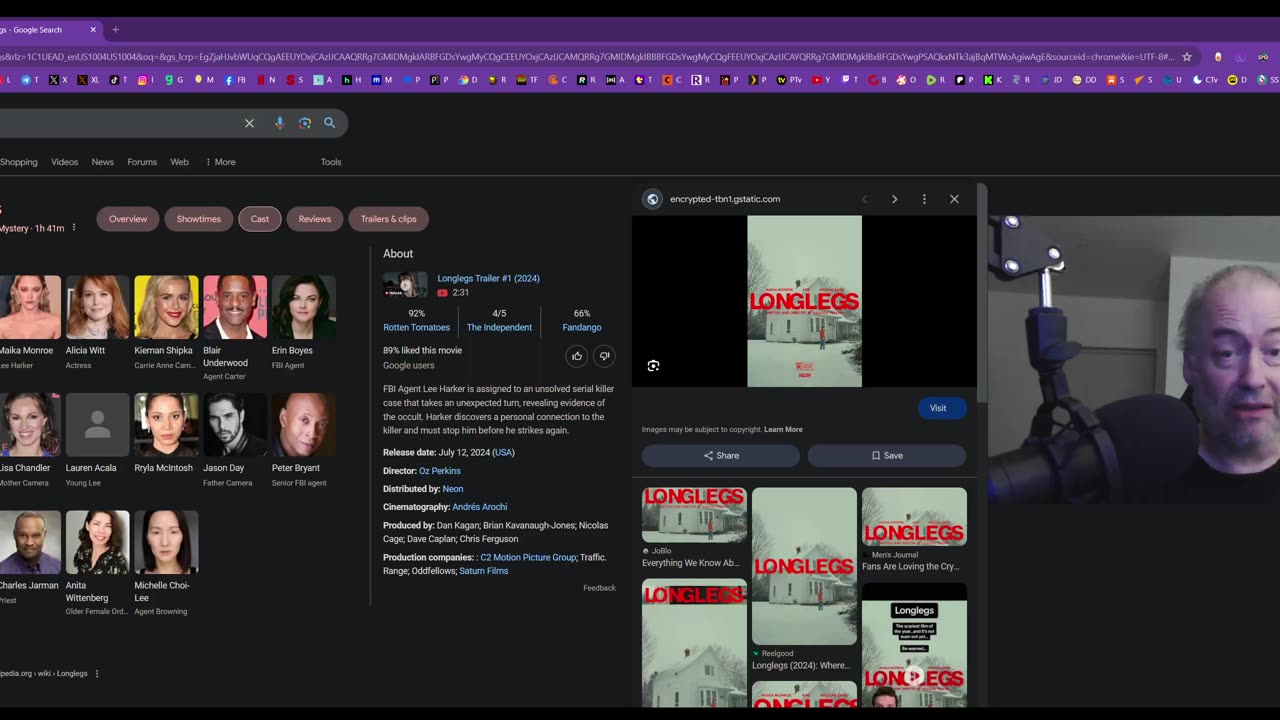Start voice search with the microphone icon
Screen dimensions: 1280x720
click(279, 123)
